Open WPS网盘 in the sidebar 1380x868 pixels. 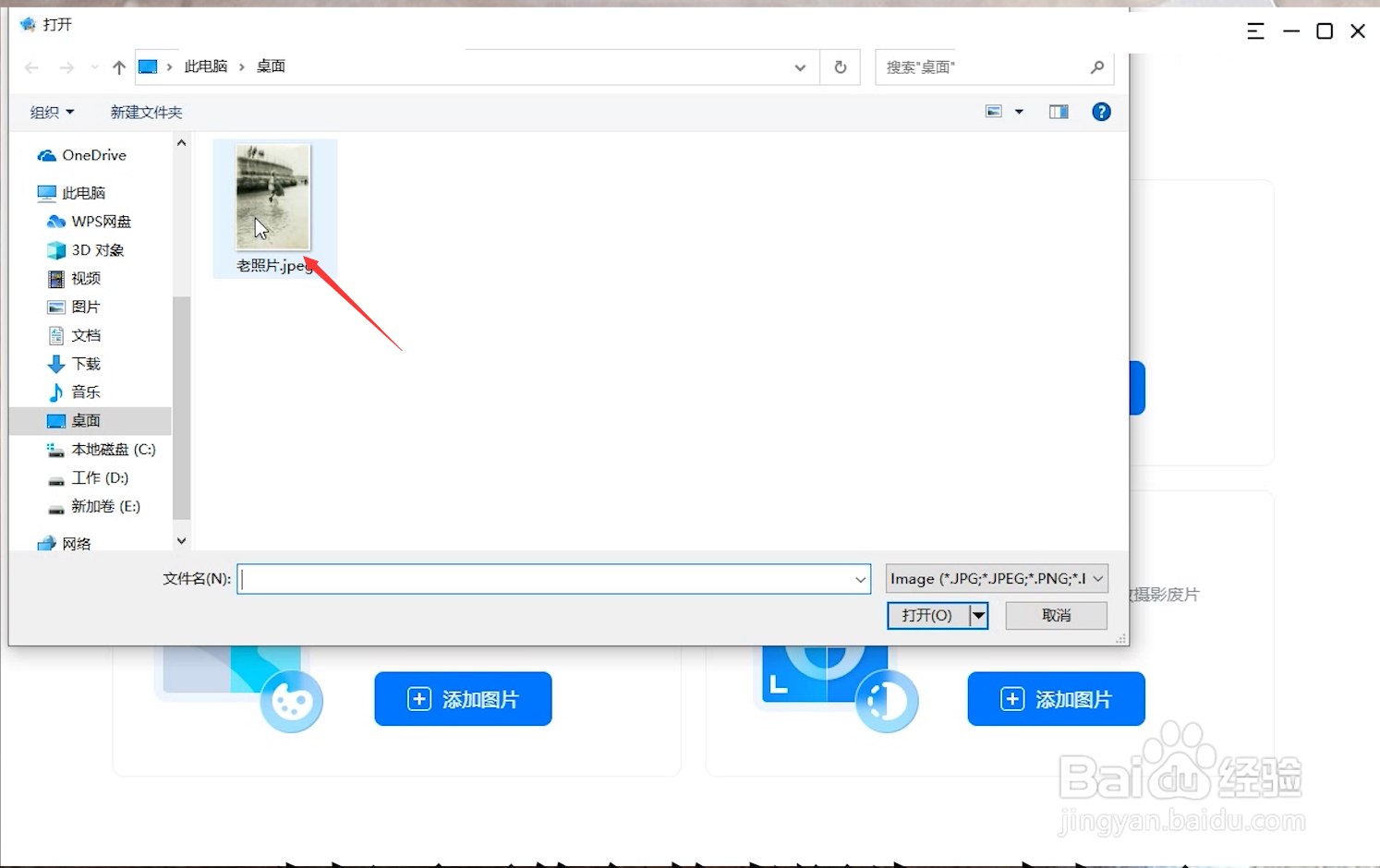coord(89,222)
